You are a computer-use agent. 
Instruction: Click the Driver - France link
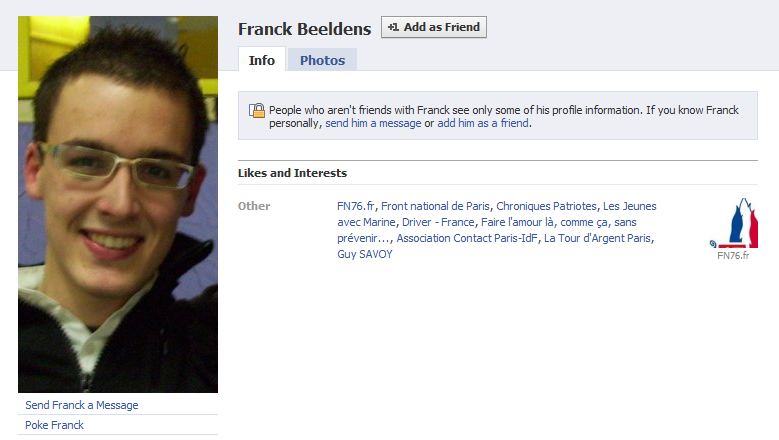click(438, 222)
